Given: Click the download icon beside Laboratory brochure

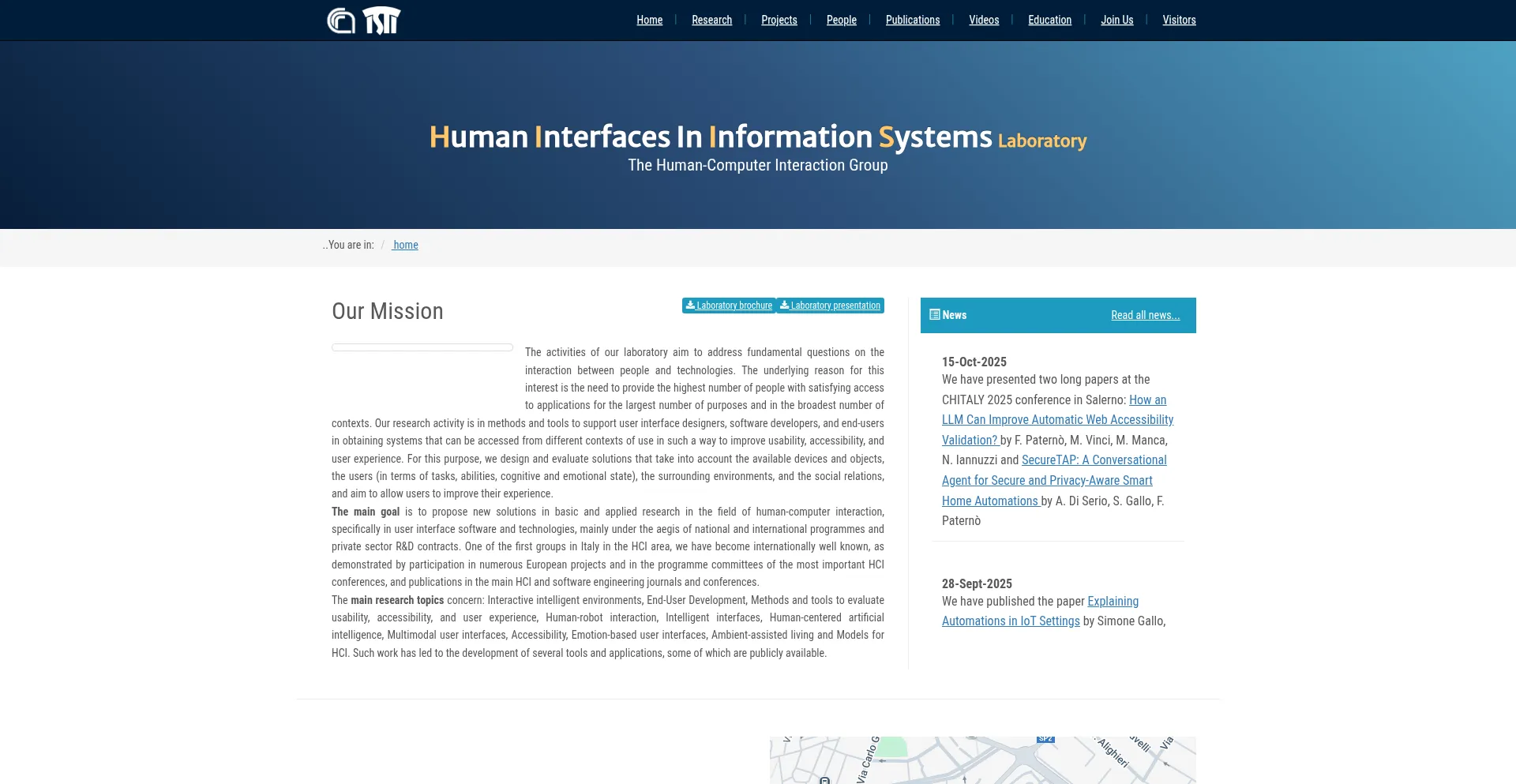Looking at the screenshot, I should click(690, 306).
